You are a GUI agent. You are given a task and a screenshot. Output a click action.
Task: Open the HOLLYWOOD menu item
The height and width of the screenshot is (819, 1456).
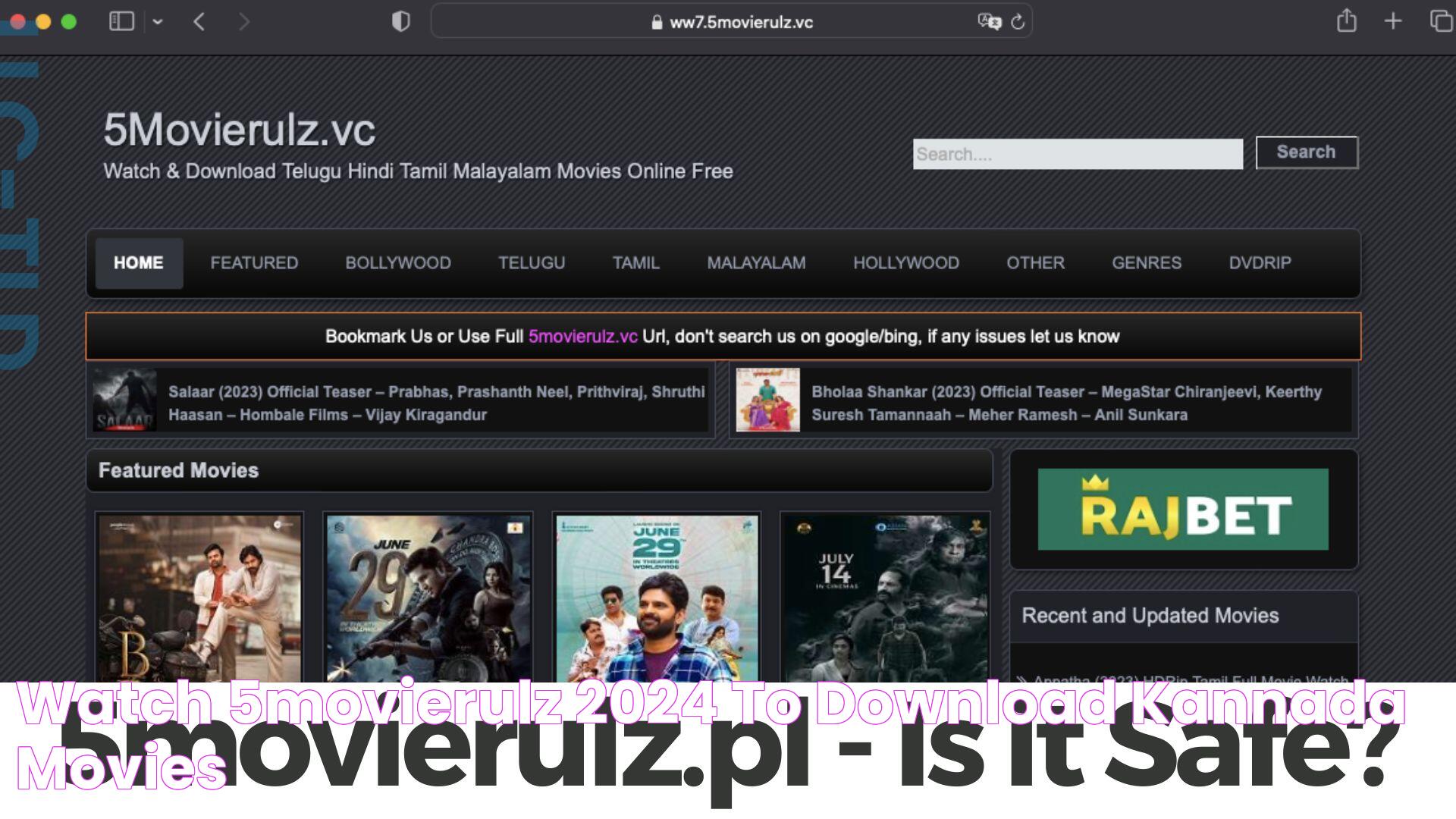coord(906,263)
